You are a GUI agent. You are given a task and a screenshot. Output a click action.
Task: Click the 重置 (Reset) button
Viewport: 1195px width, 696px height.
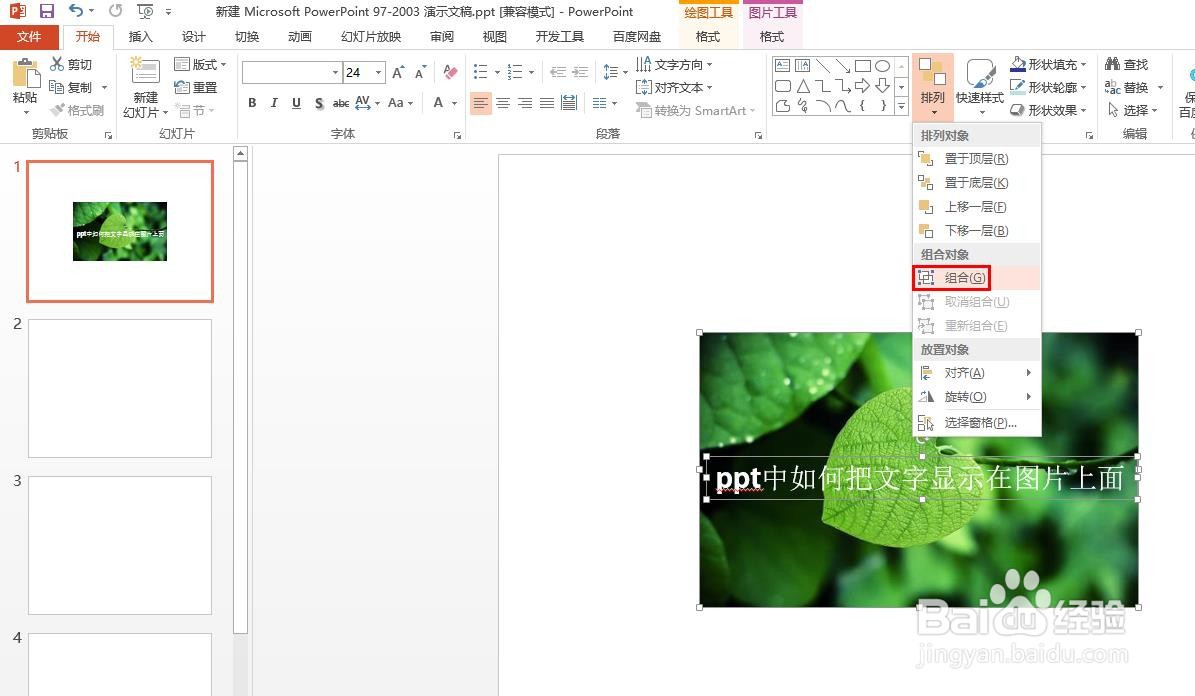click(x=198, y=87)
